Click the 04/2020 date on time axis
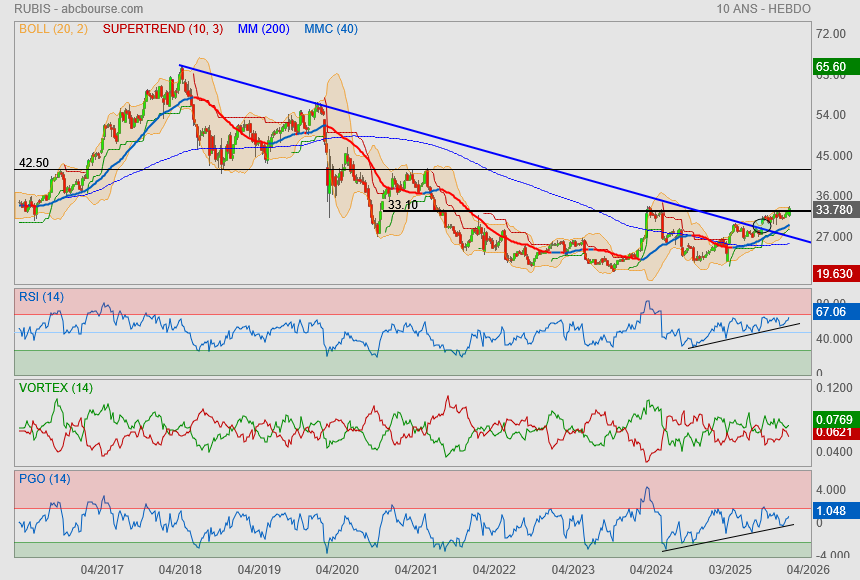 pyautogui.click(x=337, y=569)
